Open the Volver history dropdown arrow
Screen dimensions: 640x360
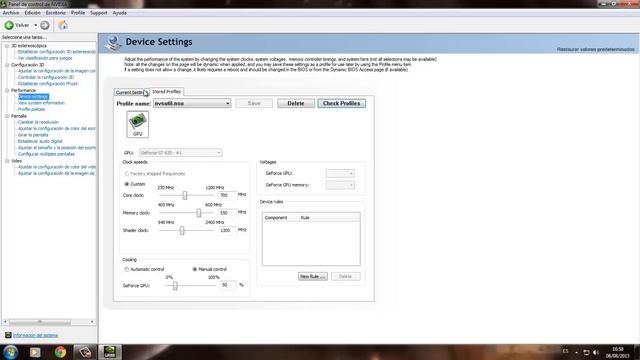pos(36,25)
